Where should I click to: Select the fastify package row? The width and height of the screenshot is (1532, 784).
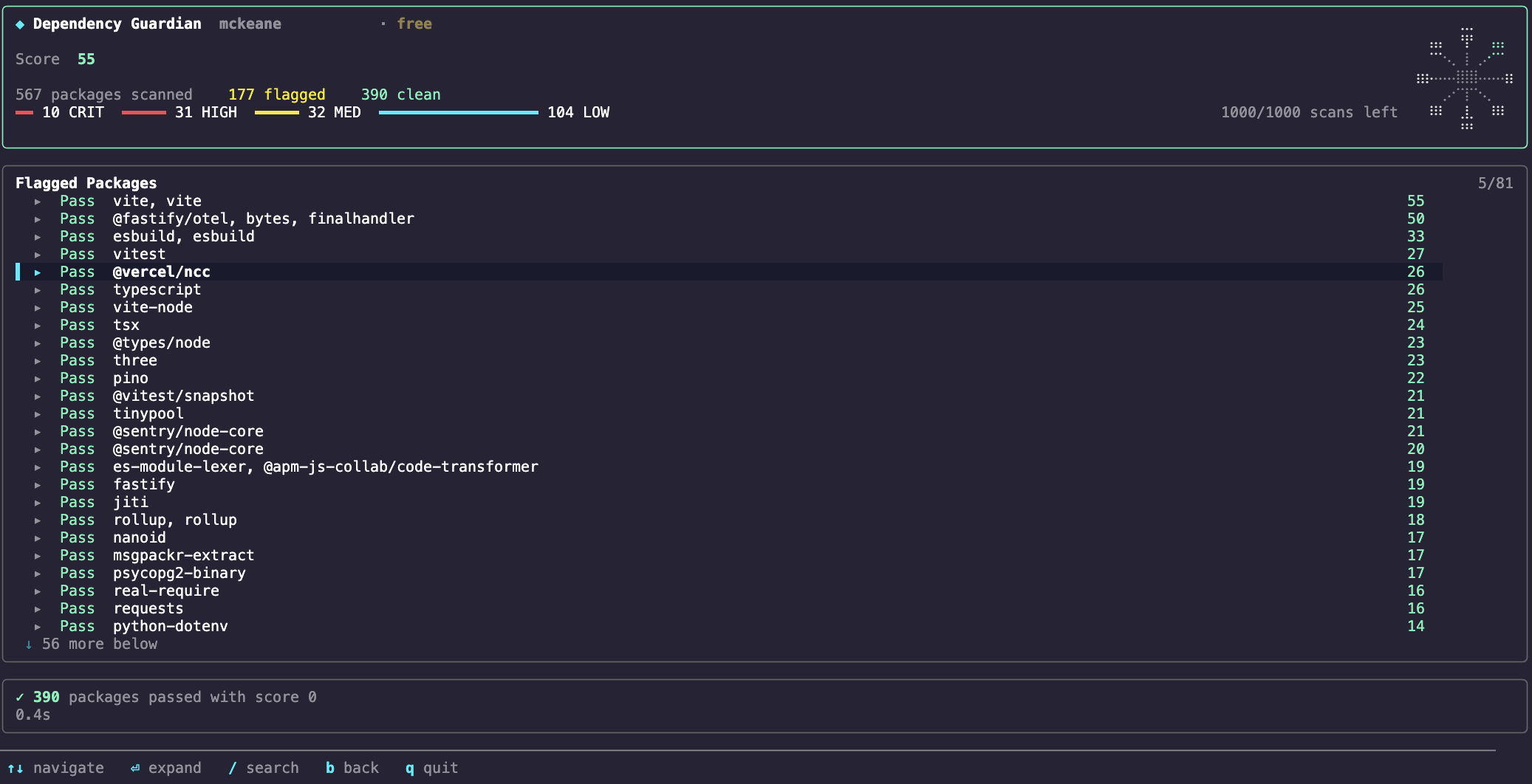729,484
